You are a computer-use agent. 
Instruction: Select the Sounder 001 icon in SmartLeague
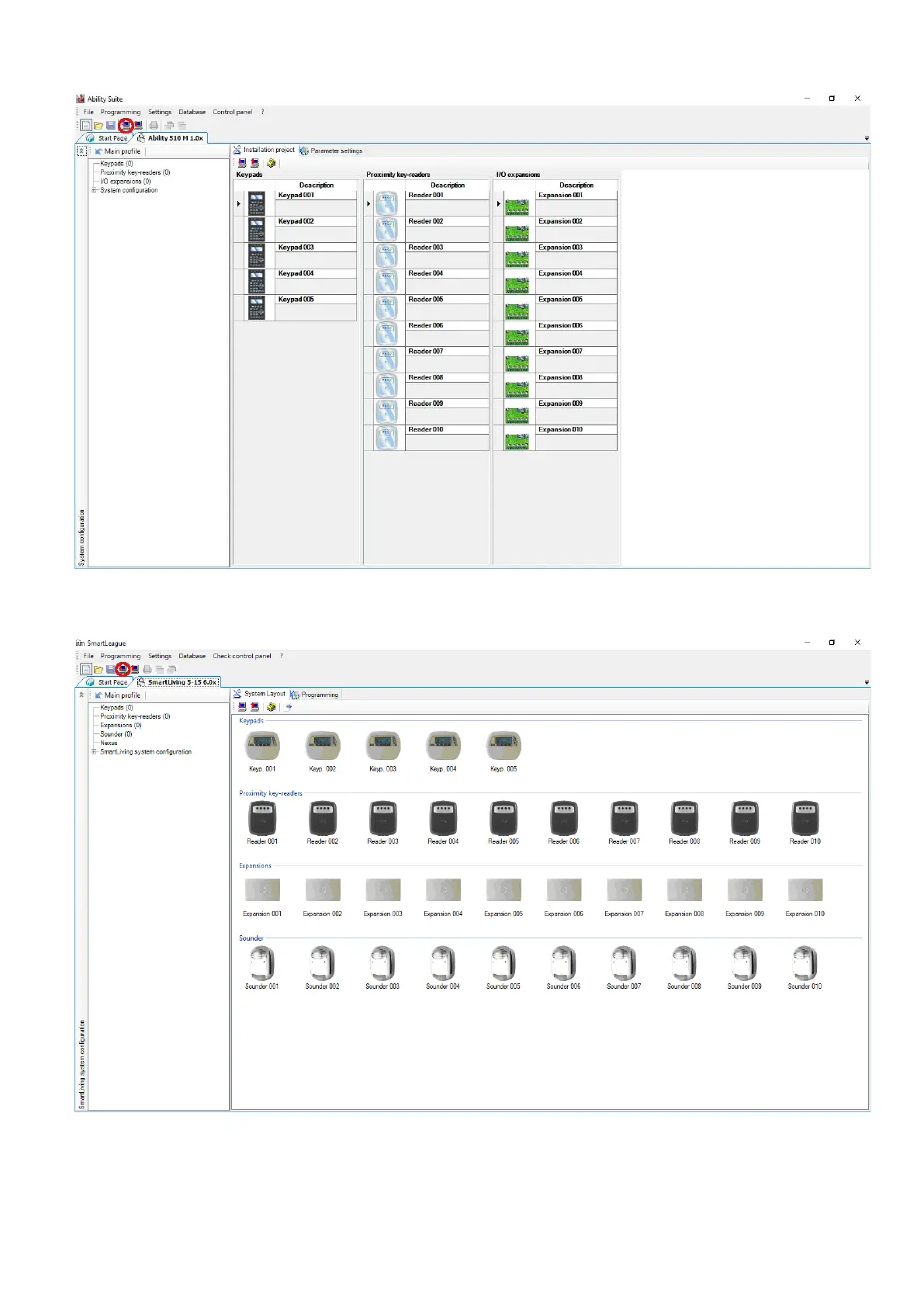point(262,963)
